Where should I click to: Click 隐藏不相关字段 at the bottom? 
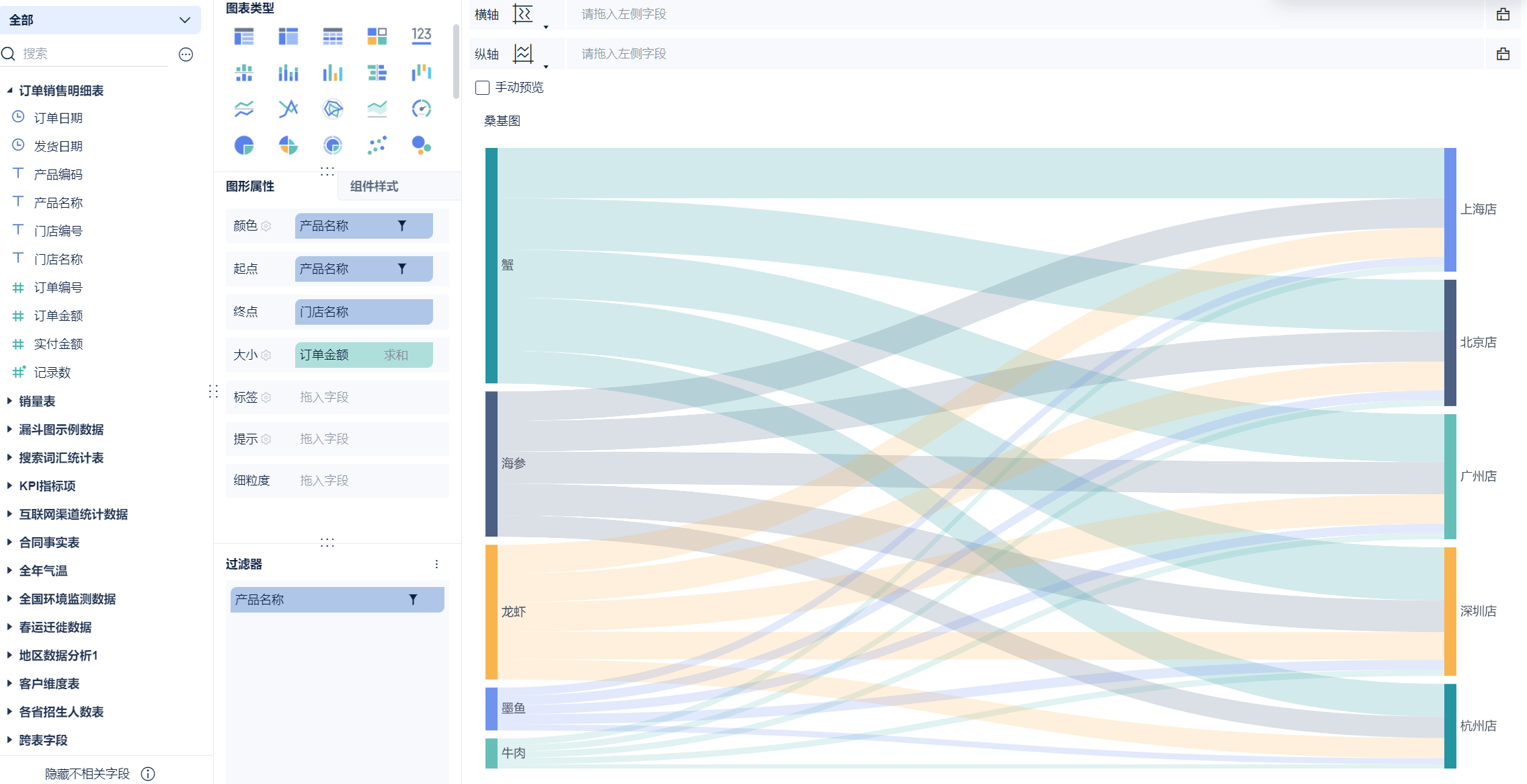(87, 774)
